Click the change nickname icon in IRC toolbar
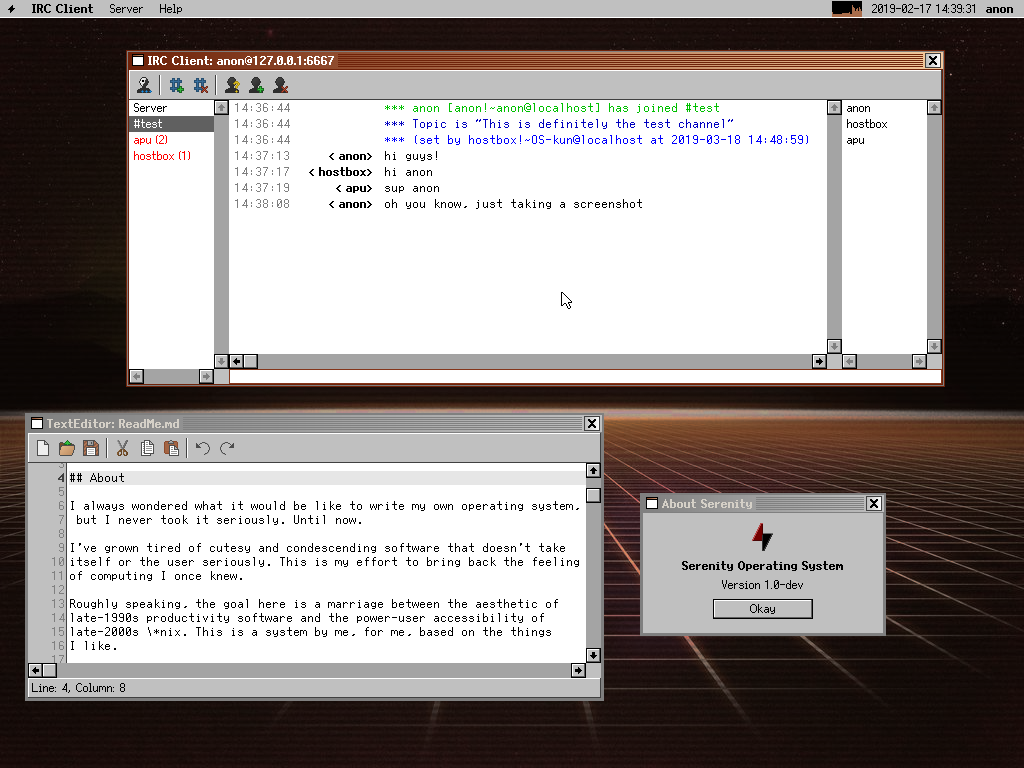Image resolution: width=1024 pixels, height=768 pixels. click(145, 86)
